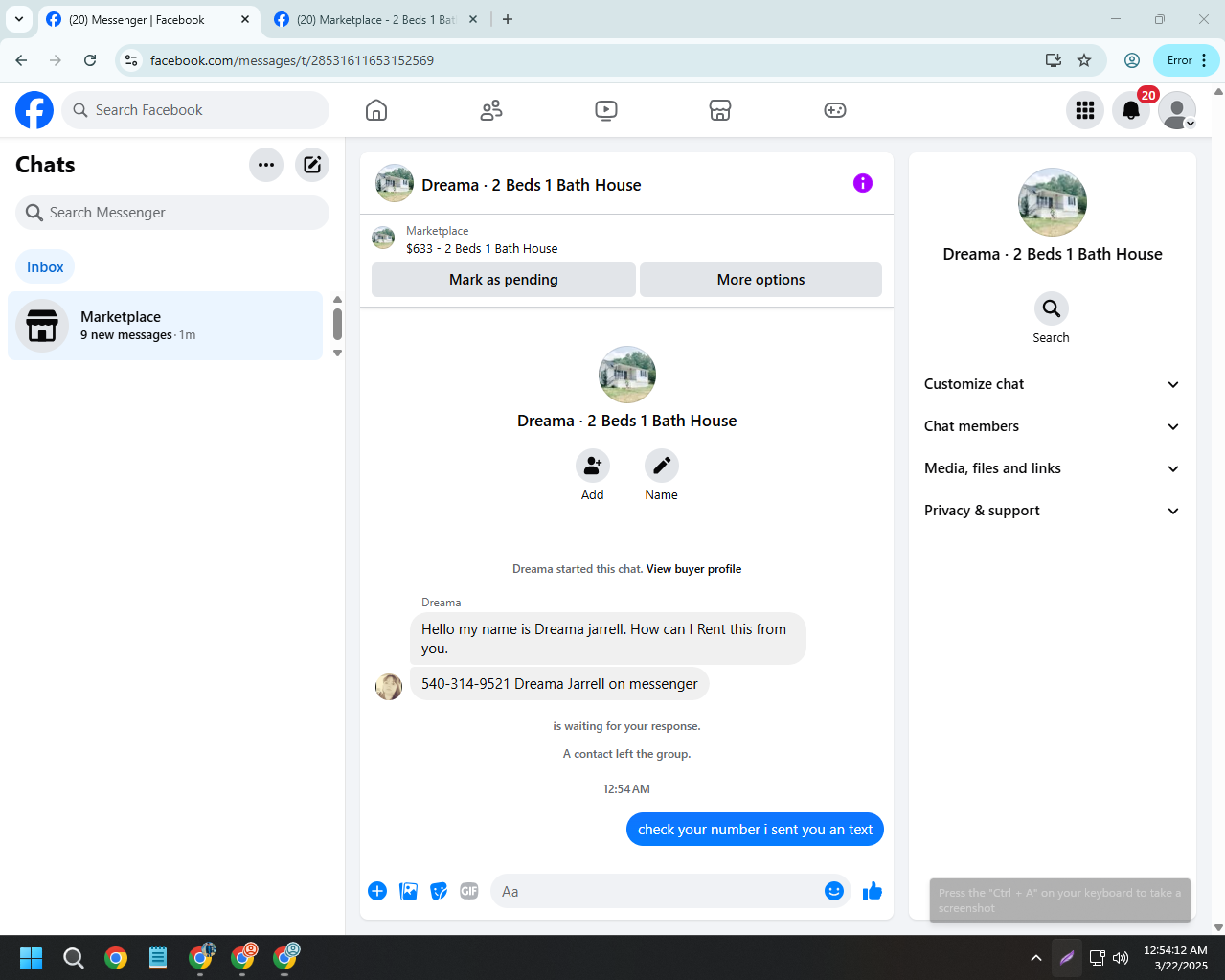Click the Search Messenger field
Image resolution: width=1225 pixels, height=980 pixels.
(x=172, y=213)
